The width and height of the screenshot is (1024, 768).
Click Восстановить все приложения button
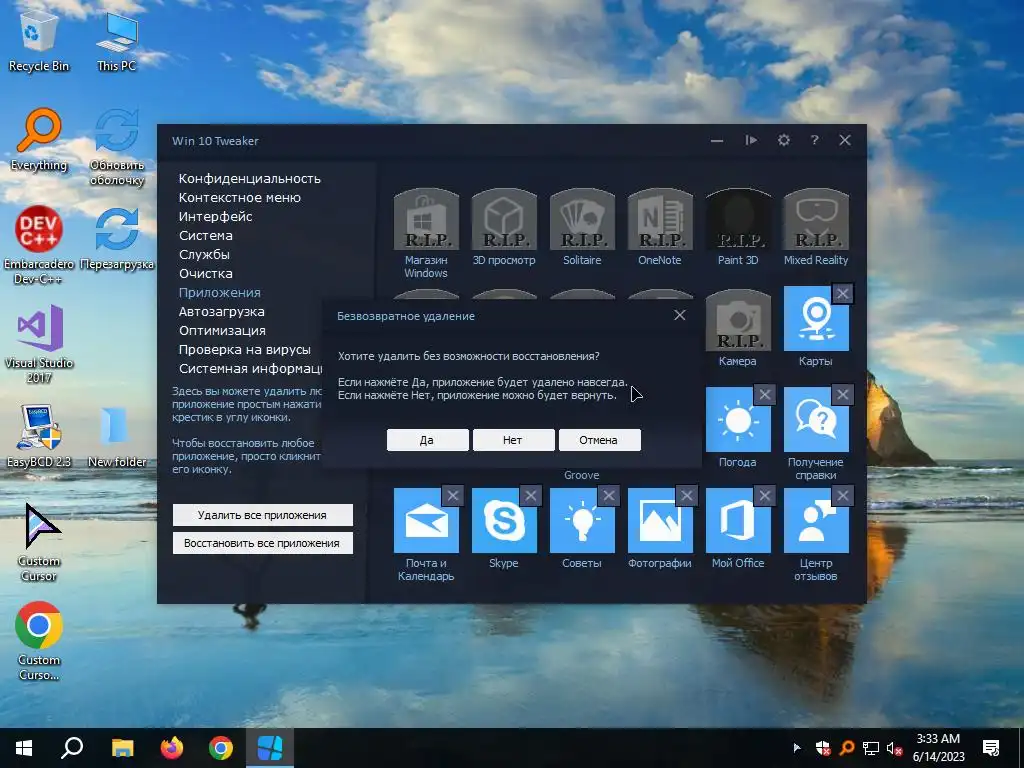263,543
